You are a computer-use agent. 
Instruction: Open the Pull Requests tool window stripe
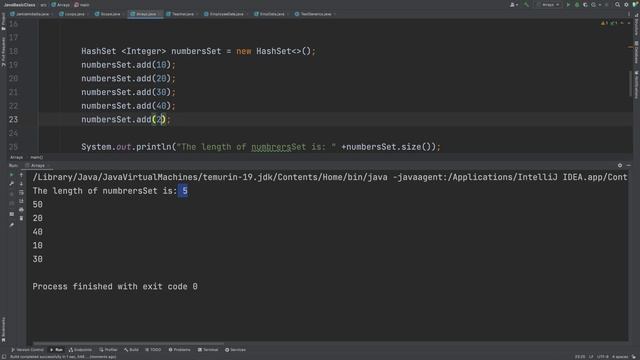(x=3, y=52)
